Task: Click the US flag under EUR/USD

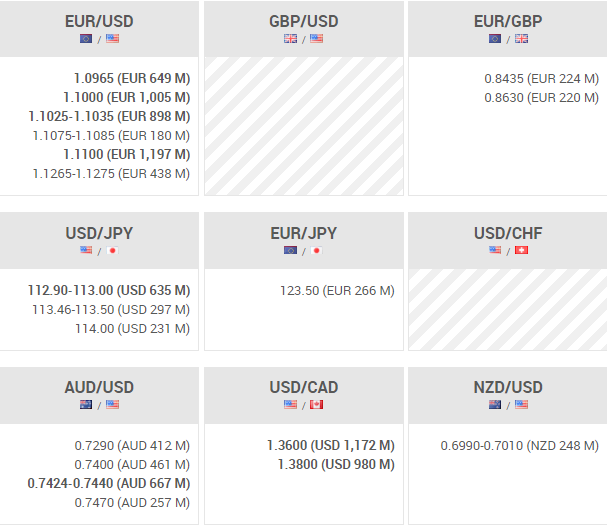Action: pyautogui.click(x=112, y=39)
